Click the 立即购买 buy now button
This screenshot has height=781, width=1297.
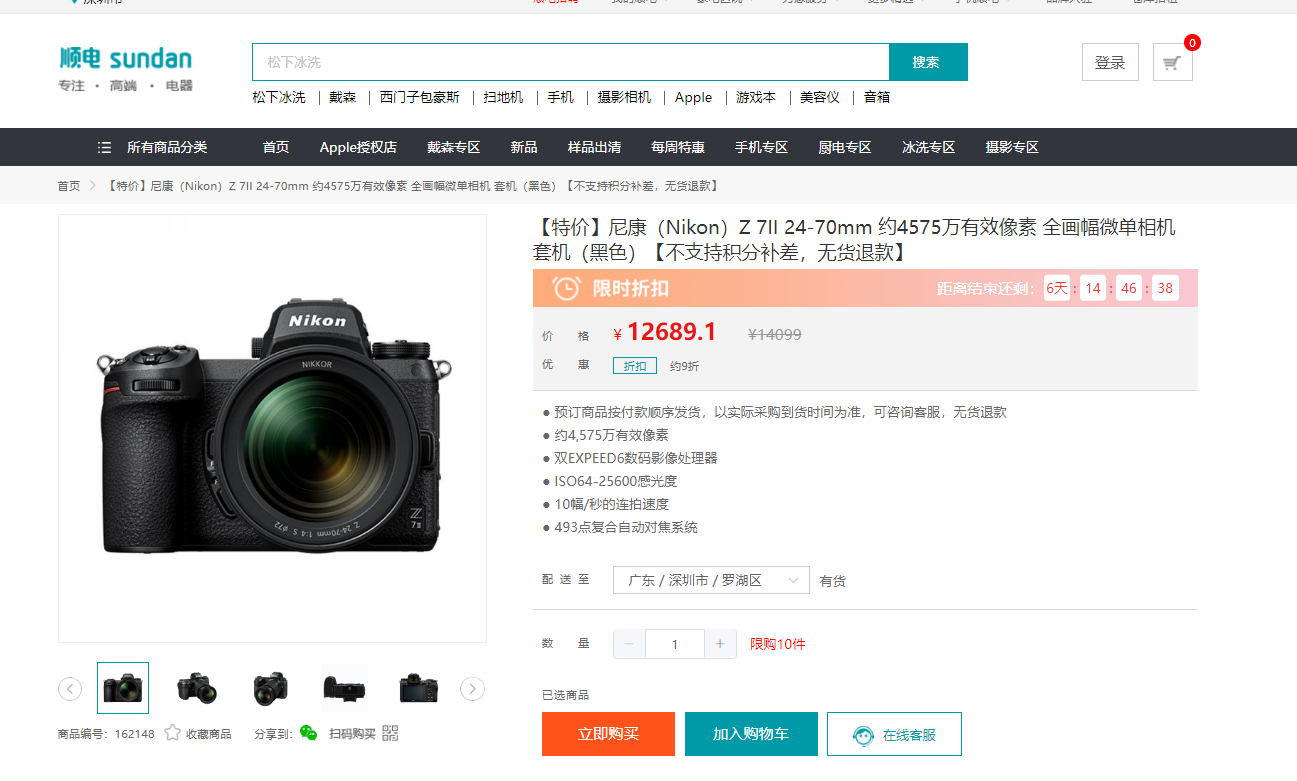(608, 734)
